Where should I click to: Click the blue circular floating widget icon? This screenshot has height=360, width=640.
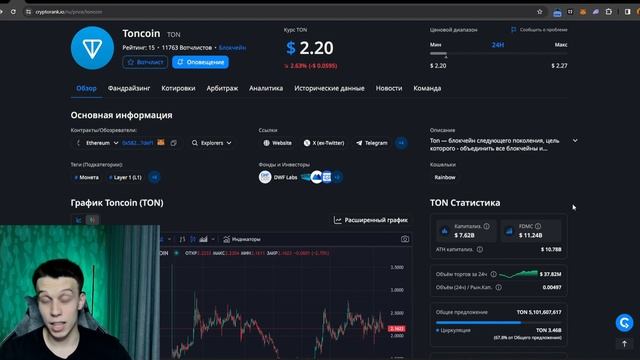pos(624,322)
